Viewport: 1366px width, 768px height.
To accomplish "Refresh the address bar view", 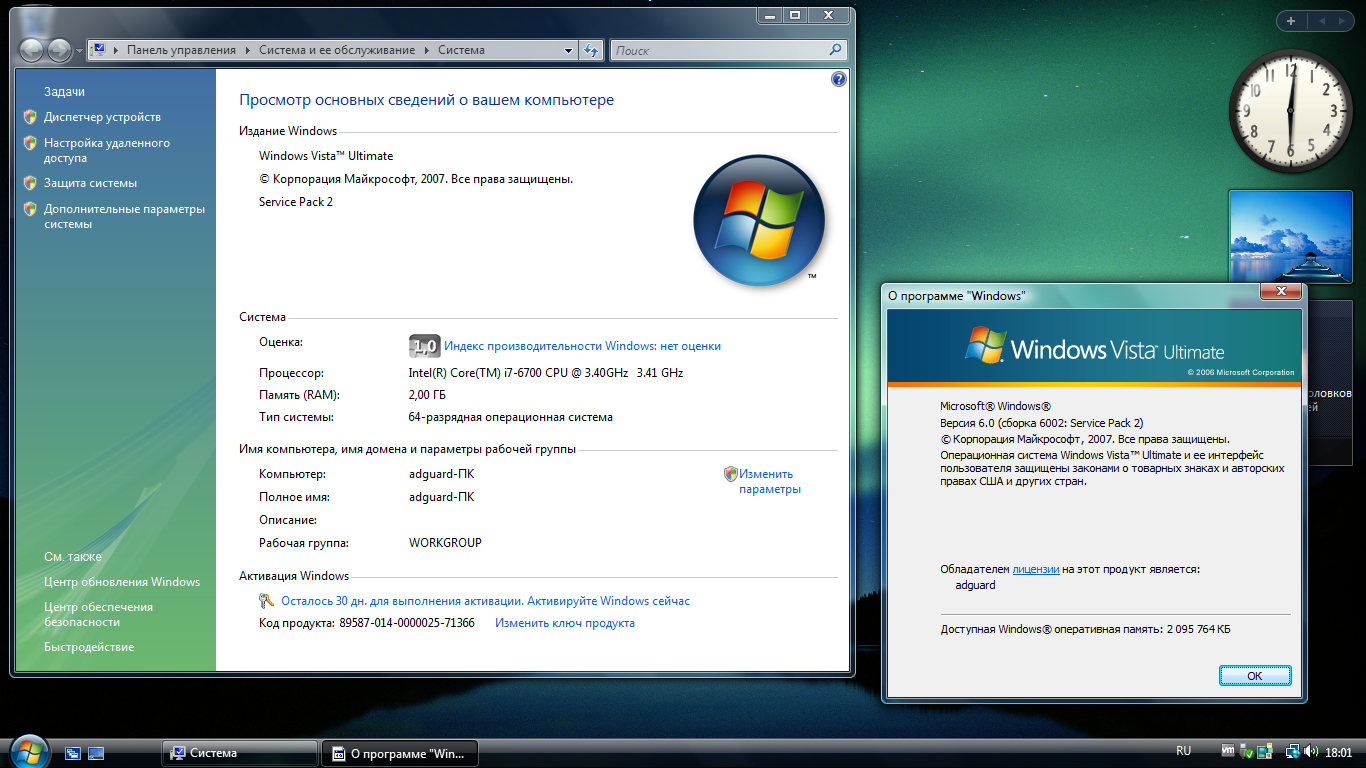I will coord(591,50).
